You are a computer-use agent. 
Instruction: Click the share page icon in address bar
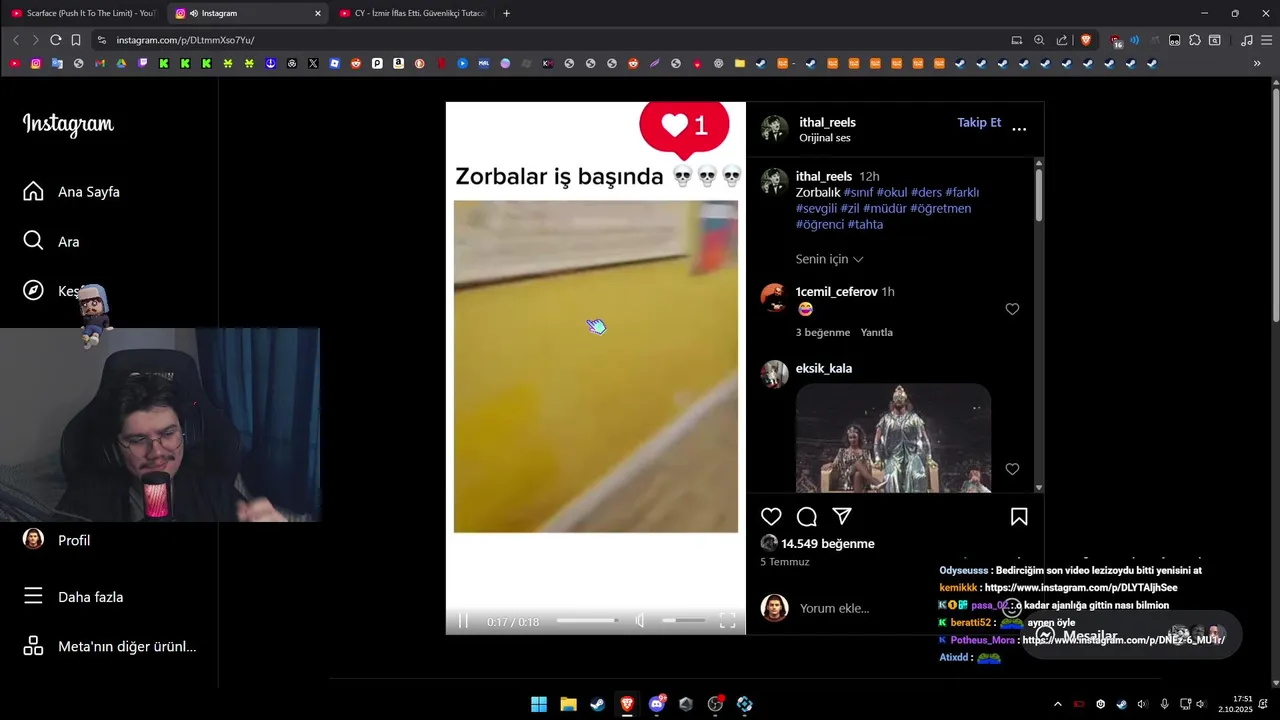pyautogui.click(x=1062, y=40)
